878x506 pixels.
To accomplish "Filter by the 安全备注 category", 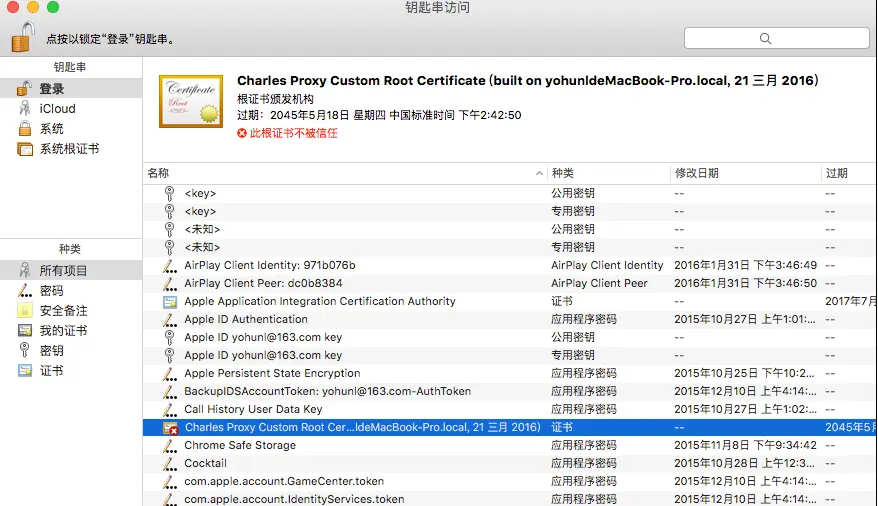I will point(71,311).
